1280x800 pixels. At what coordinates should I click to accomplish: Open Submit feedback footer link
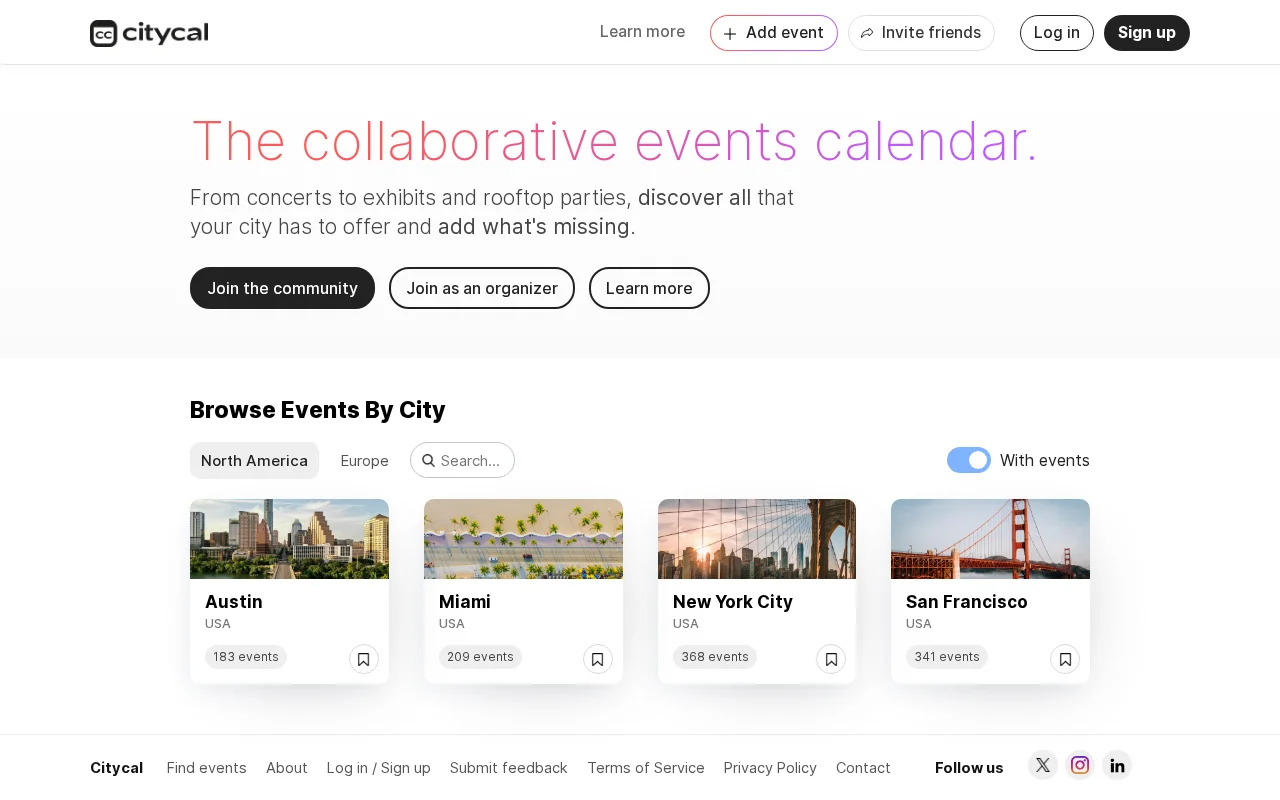pos(509,768)
